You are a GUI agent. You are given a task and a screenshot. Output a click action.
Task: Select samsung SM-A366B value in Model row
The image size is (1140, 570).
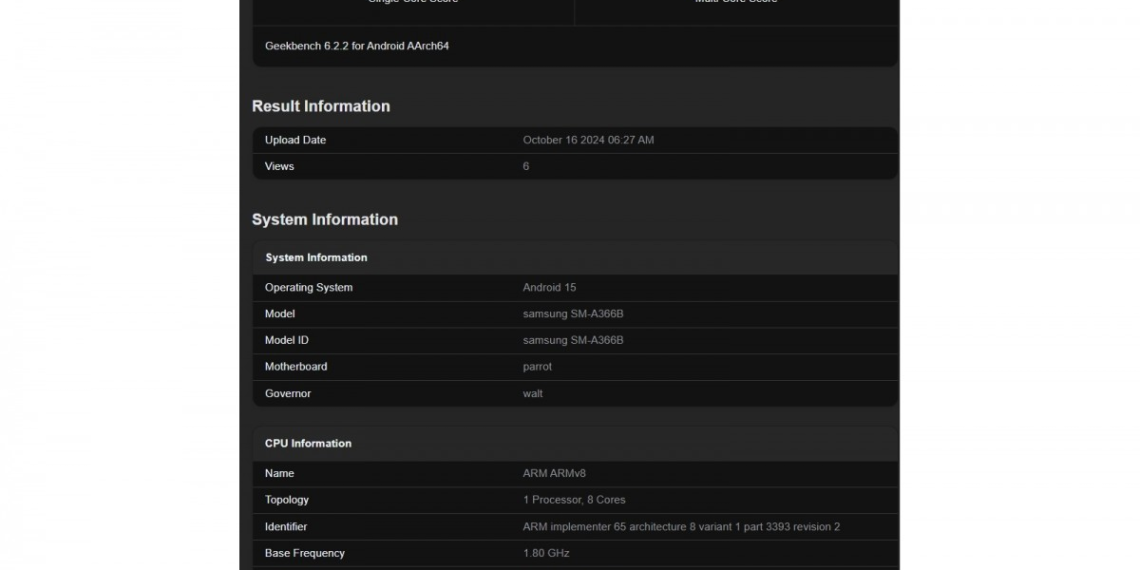pos(573,314)
